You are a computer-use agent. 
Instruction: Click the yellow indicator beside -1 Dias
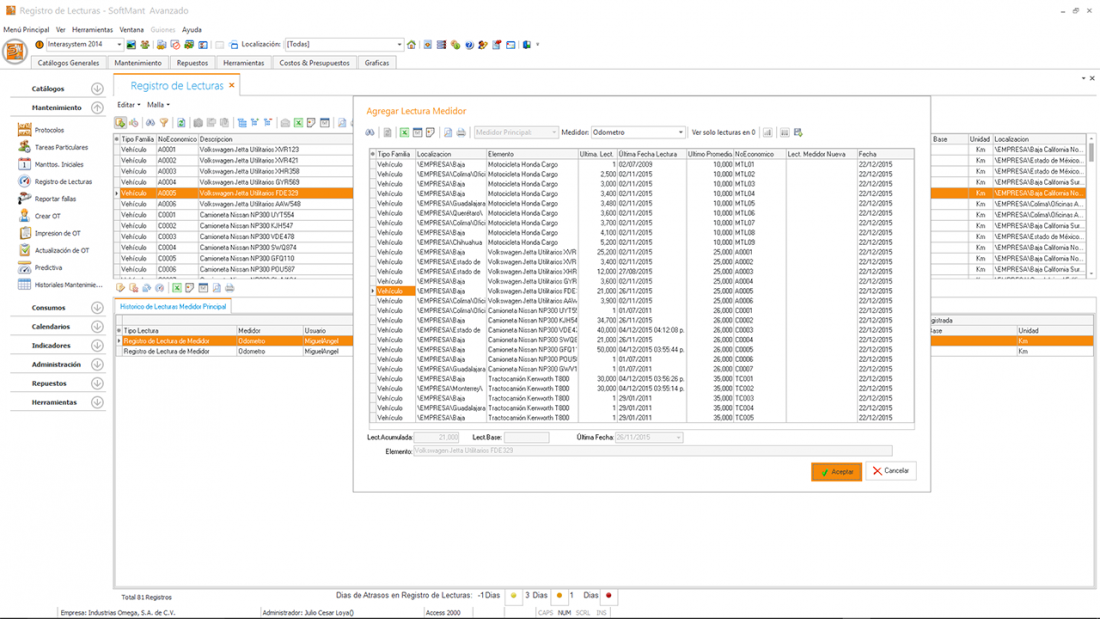pos(514,596)
